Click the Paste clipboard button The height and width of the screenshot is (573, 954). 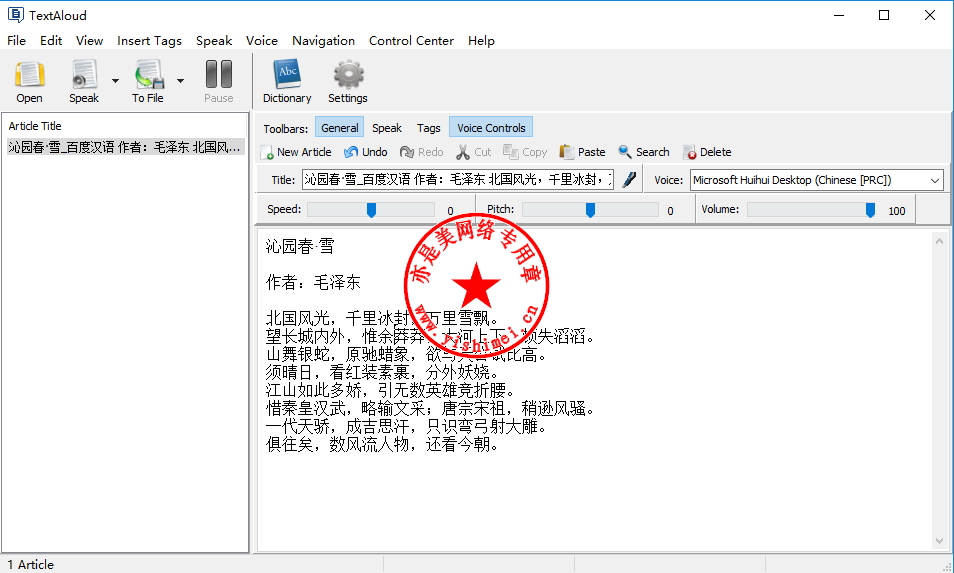coord(582,152)
